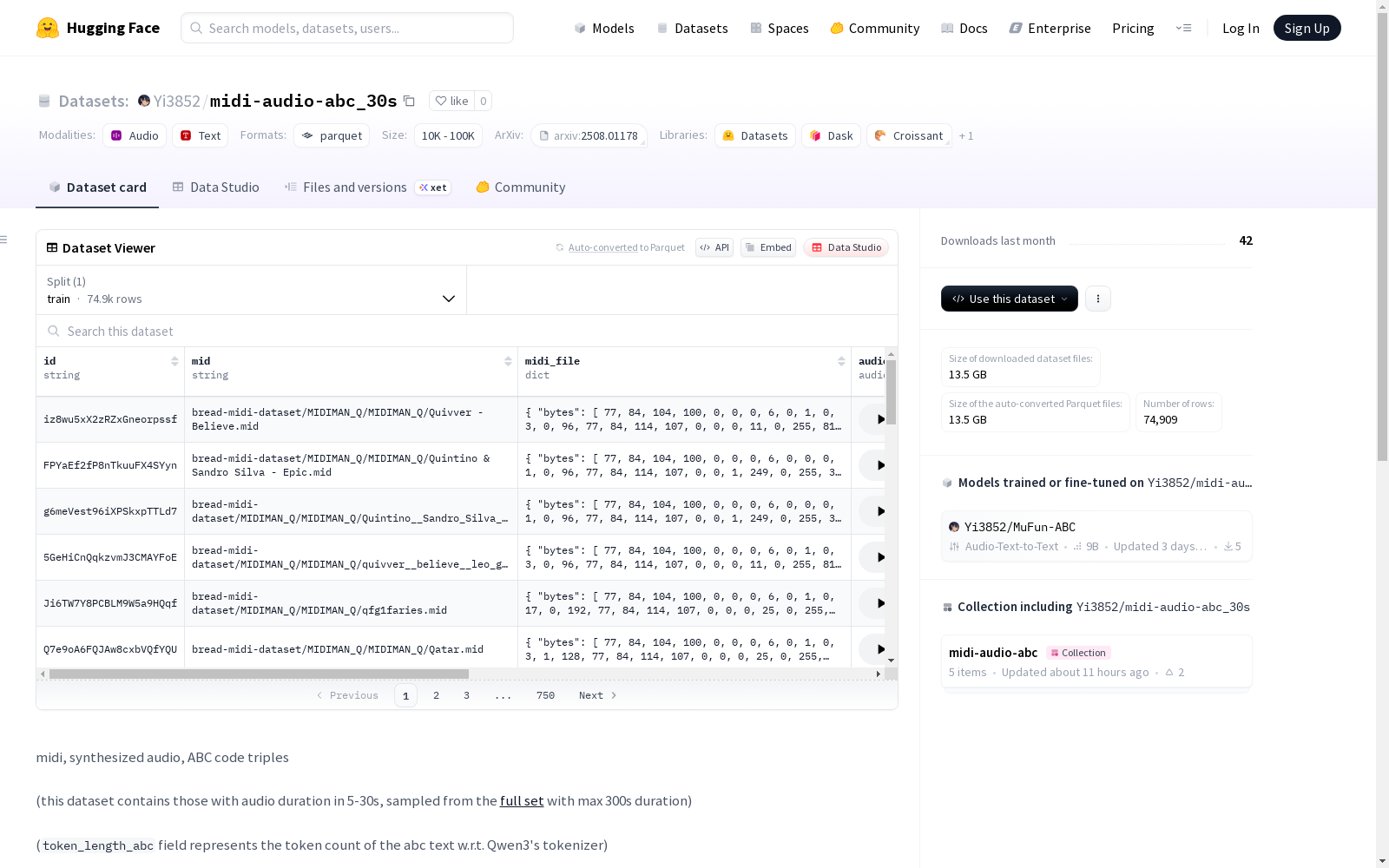Click the Log In link

click(x=1241, y=28)
